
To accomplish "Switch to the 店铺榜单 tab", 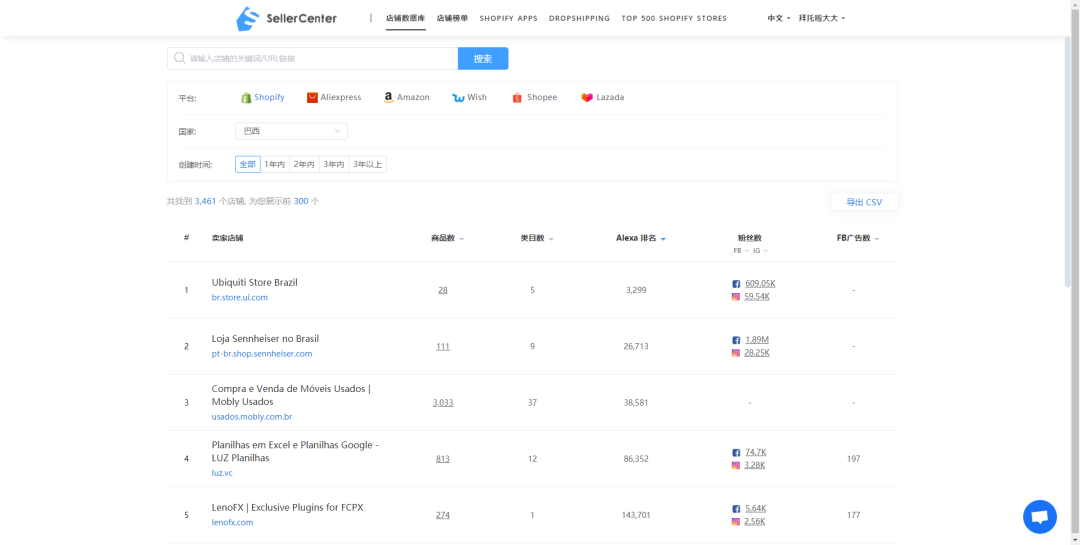I will click(452, 18).
